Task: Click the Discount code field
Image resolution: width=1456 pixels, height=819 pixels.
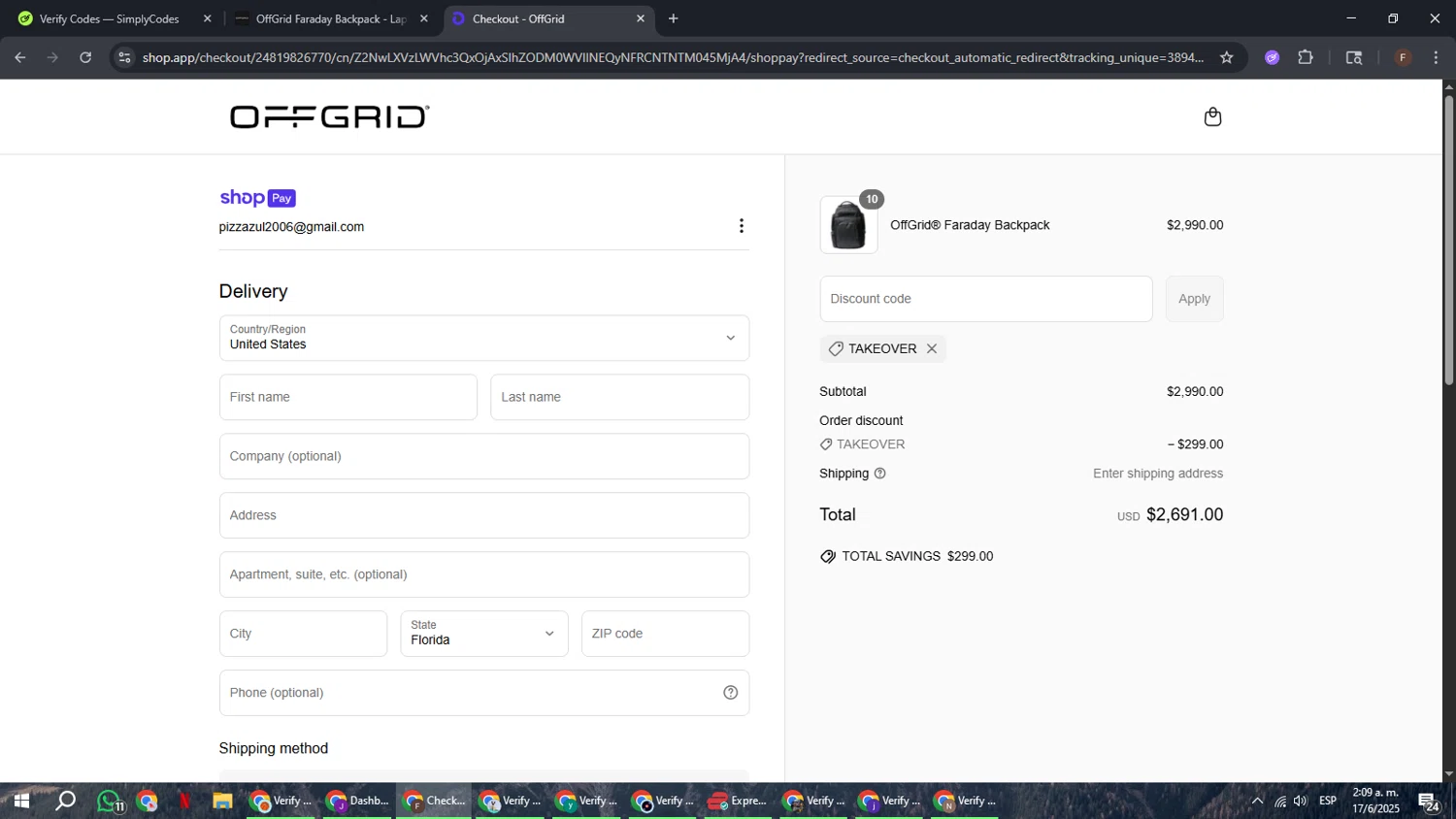Action: pos(986,299)
